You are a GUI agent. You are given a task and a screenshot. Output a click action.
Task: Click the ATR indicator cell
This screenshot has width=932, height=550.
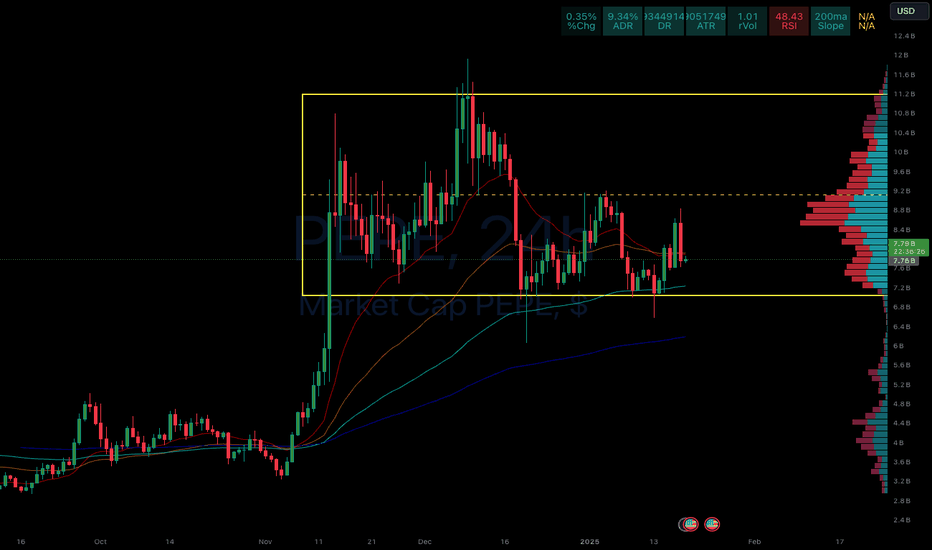(706, 21)
